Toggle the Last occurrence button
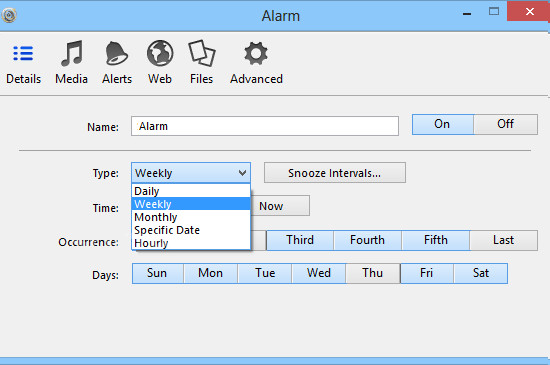The width and height of the screenshot is (550, 365). point(503,240)
